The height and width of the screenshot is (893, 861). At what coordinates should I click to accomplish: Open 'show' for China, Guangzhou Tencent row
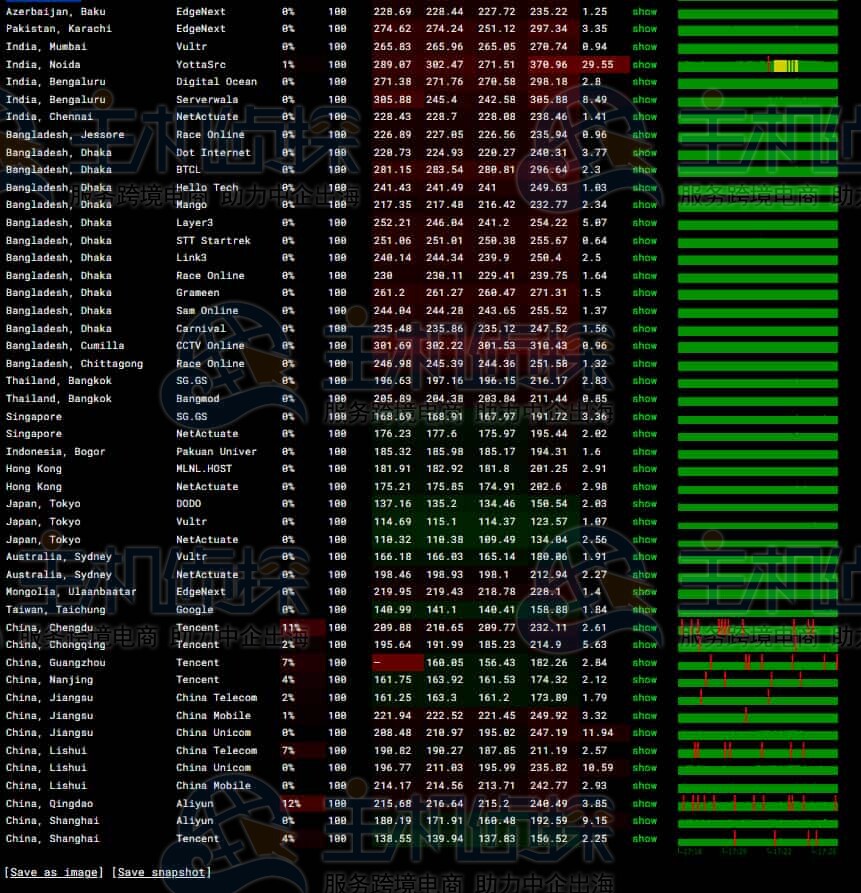click(x=644, y=662)
